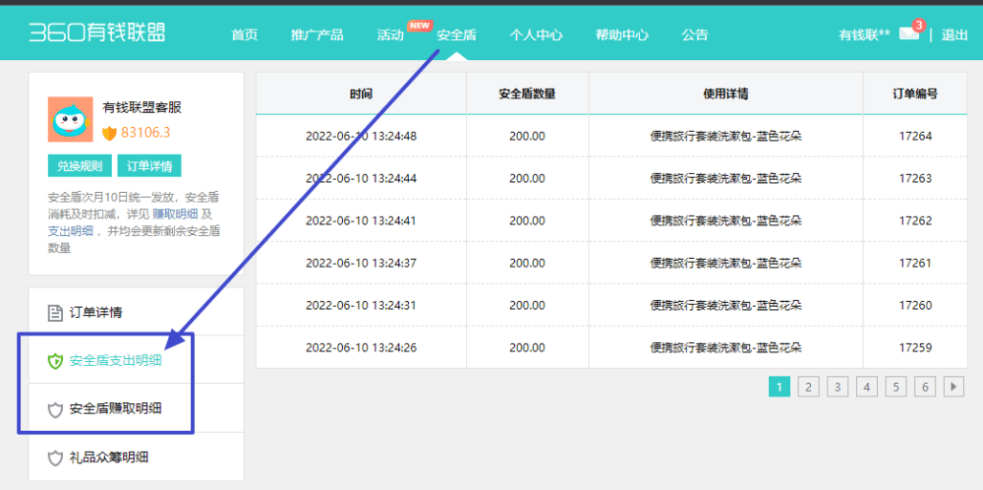Open the messages envelope icon
Image resolution: width=983 pixels, height=490 pixels.
click(x=908, y=34)
